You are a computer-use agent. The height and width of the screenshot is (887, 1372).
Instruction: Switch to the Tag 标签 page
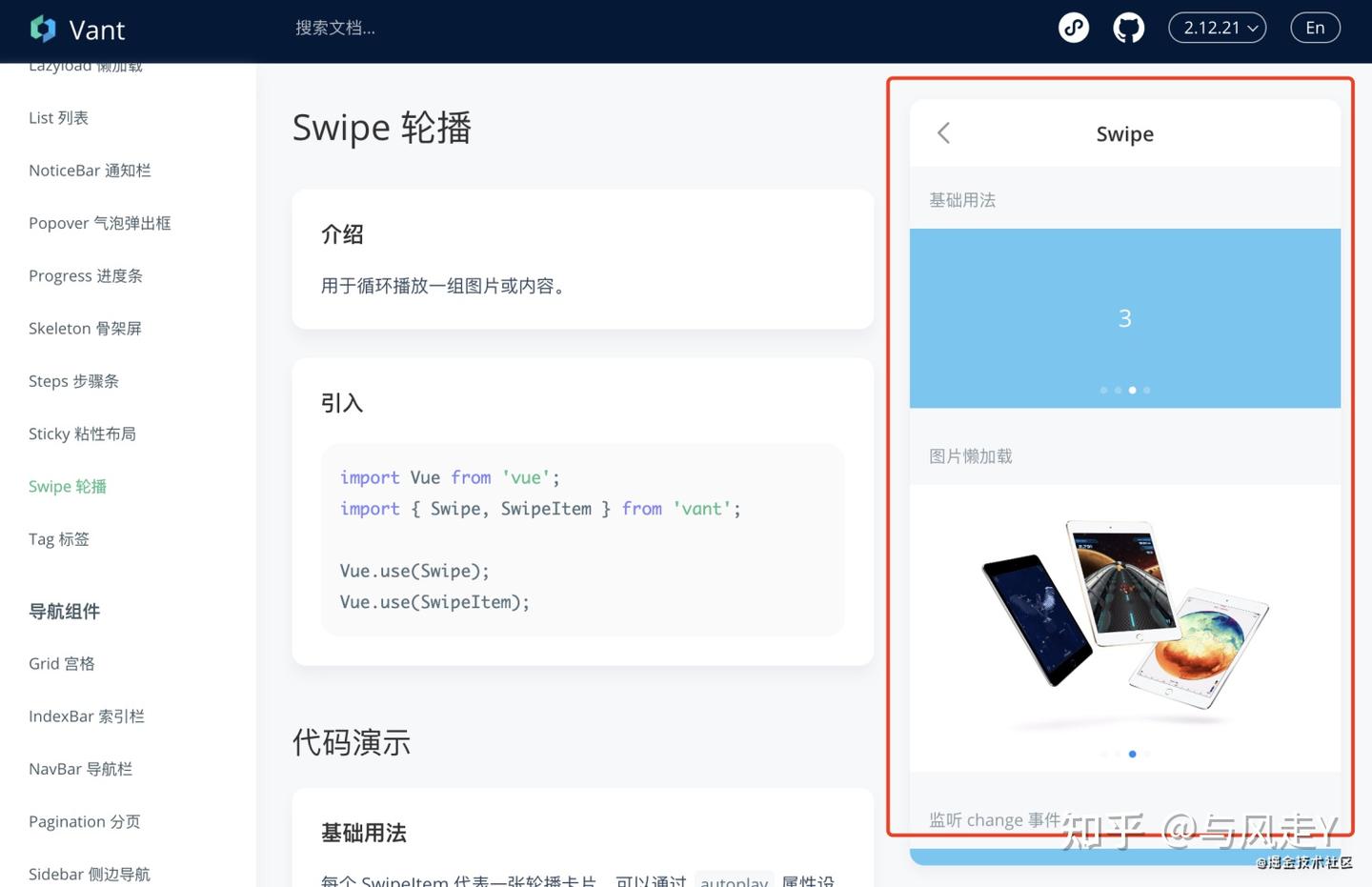[58, 538]
